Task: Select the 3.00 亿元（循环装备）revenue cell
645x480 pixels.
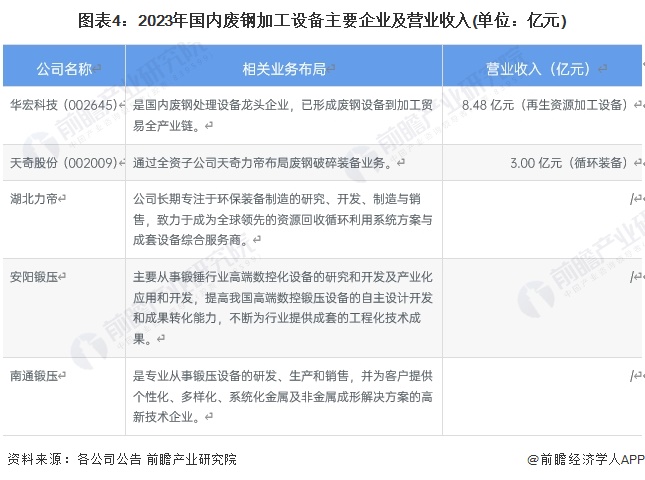Action: coord(572,162)
